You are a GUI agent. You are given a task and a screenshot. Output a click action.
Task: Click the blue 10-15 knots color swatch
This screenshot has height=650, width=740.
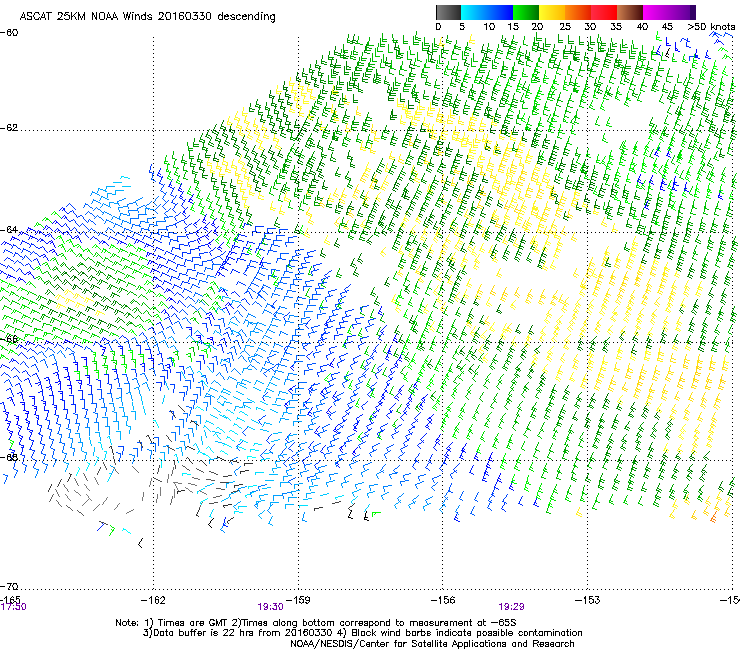tap(500, 12)
